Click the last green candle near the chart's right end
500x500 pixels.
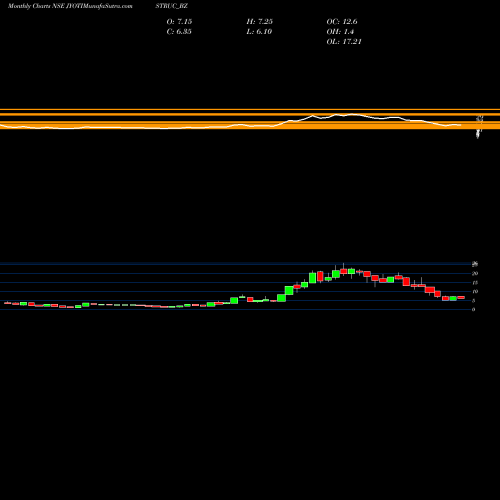pos(453,298)
